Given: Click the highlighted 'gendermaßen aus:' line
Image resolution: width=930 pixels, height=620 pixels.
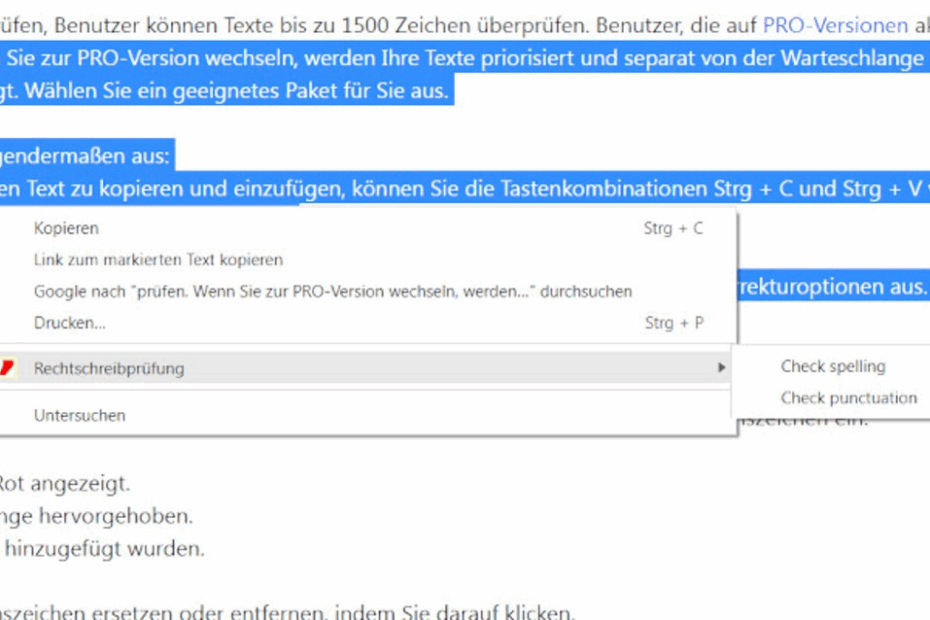Looking at the screenshot, I should tap(85, 157).
